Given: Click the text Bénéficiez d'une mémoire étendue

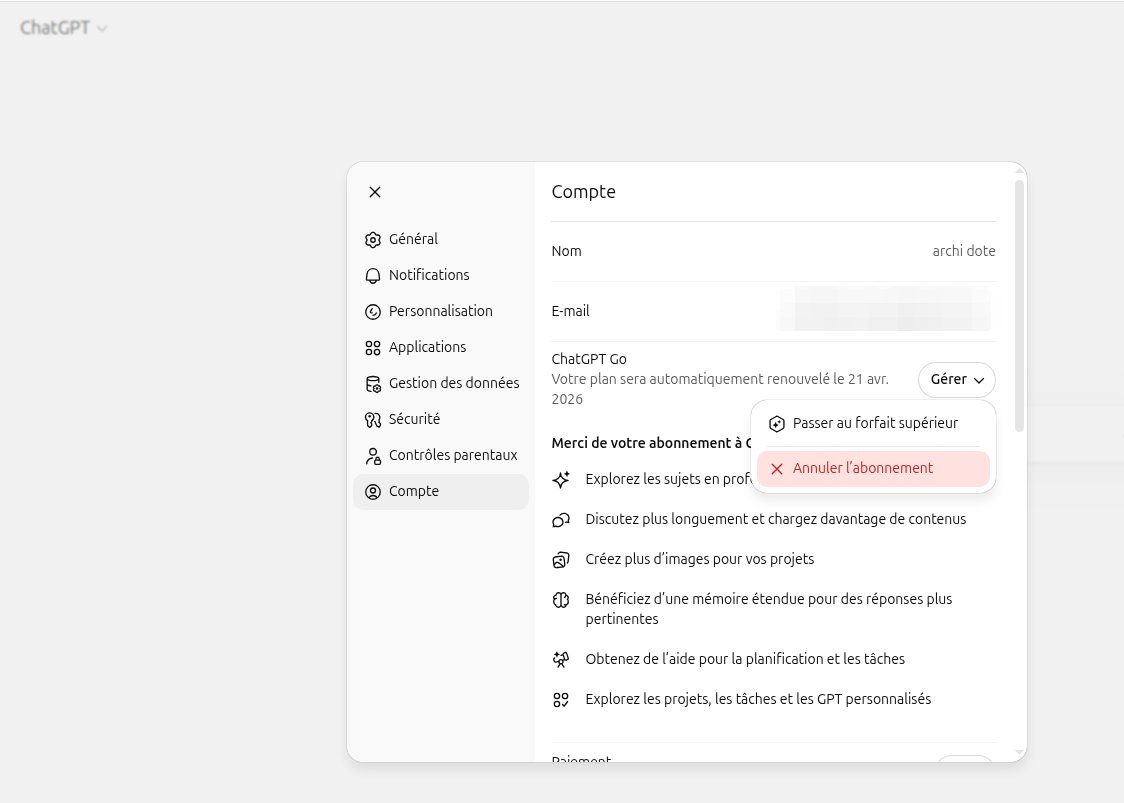Looking at the screenshot, I should (768, 609).
